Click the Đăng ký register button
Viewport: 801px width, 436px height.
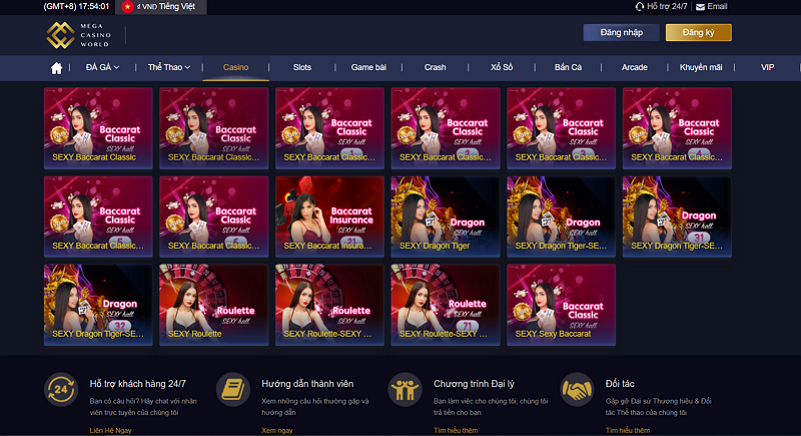pyautogui.click(x=698, y=32)
